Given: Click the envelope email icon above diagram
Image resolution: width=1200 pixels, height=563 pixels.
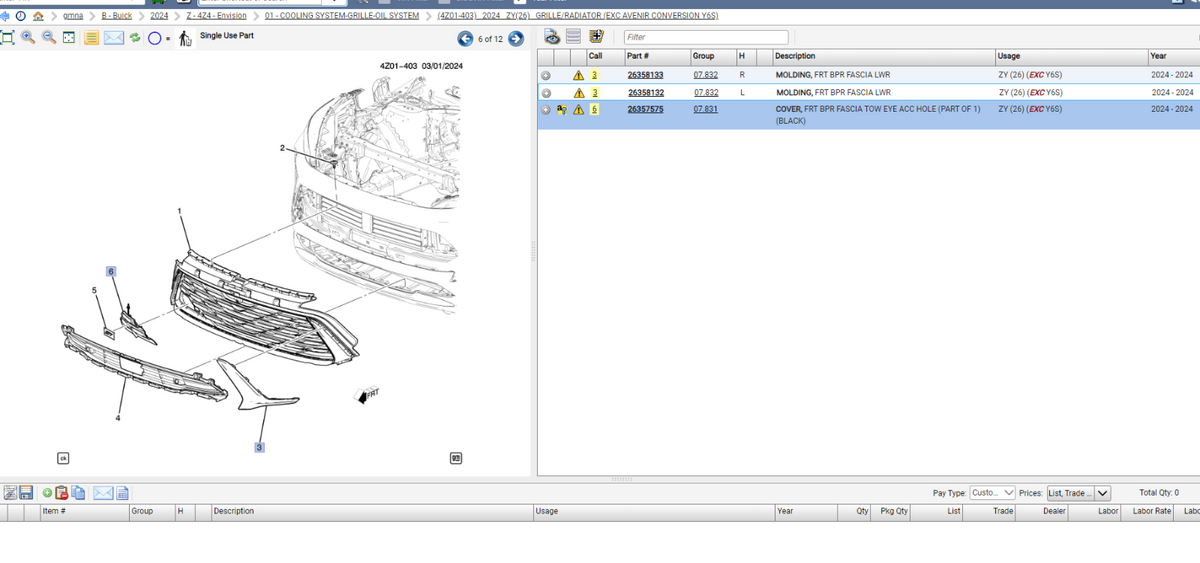Looking at the screenshot, I should point(113,38).
